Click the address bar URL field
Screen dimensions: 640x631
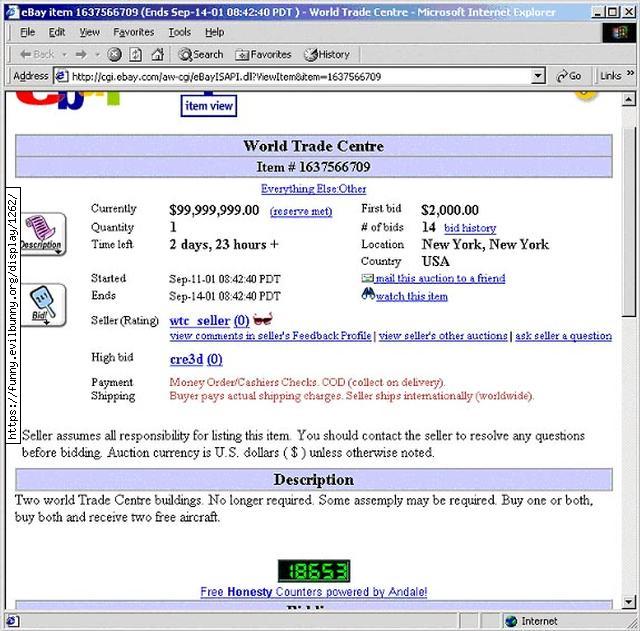(x=300, y=76)
